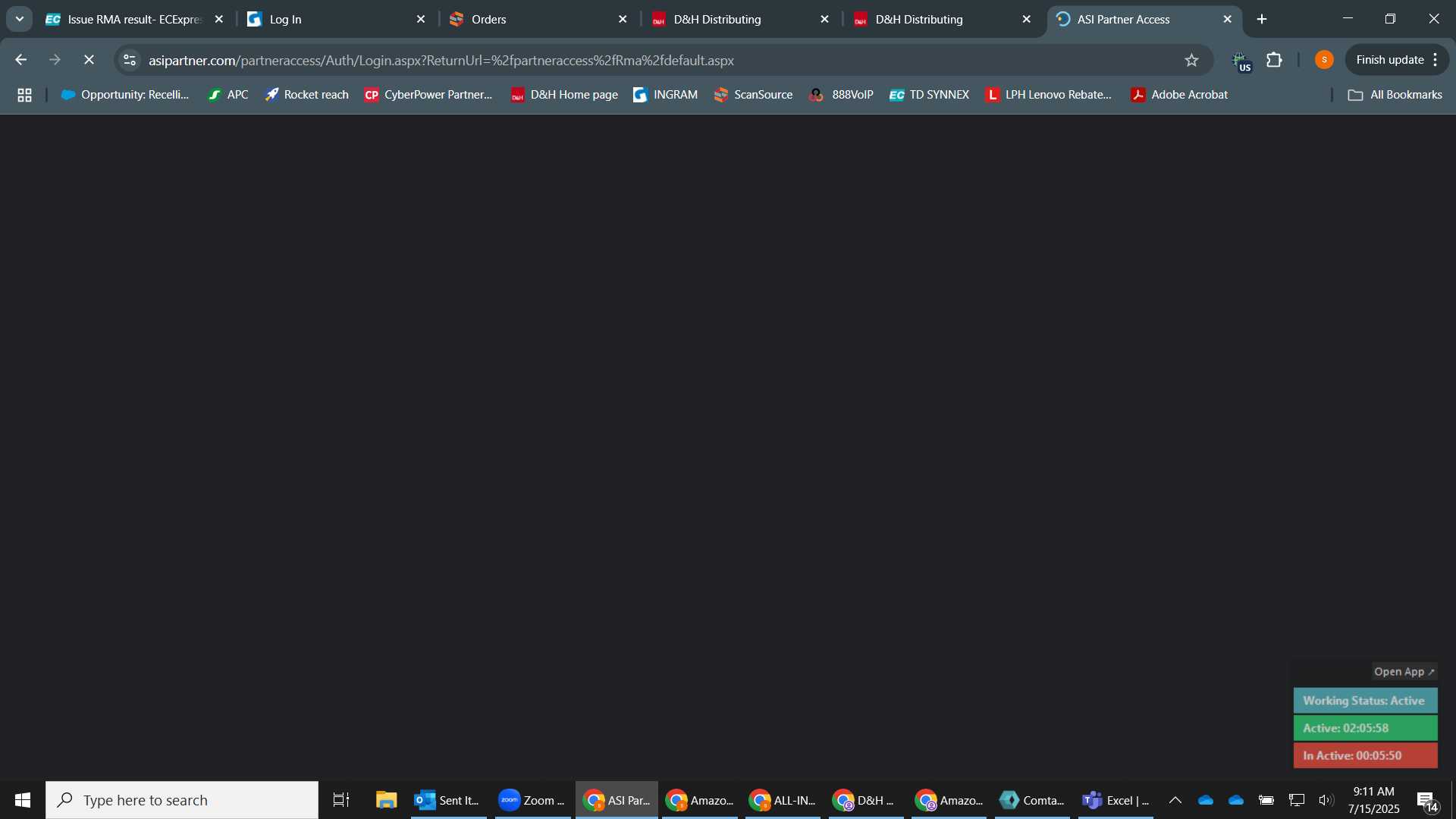The width and height of the screenshot is (1456, 819).
Task: View site information icon in address bar
Action: point(130,60)
